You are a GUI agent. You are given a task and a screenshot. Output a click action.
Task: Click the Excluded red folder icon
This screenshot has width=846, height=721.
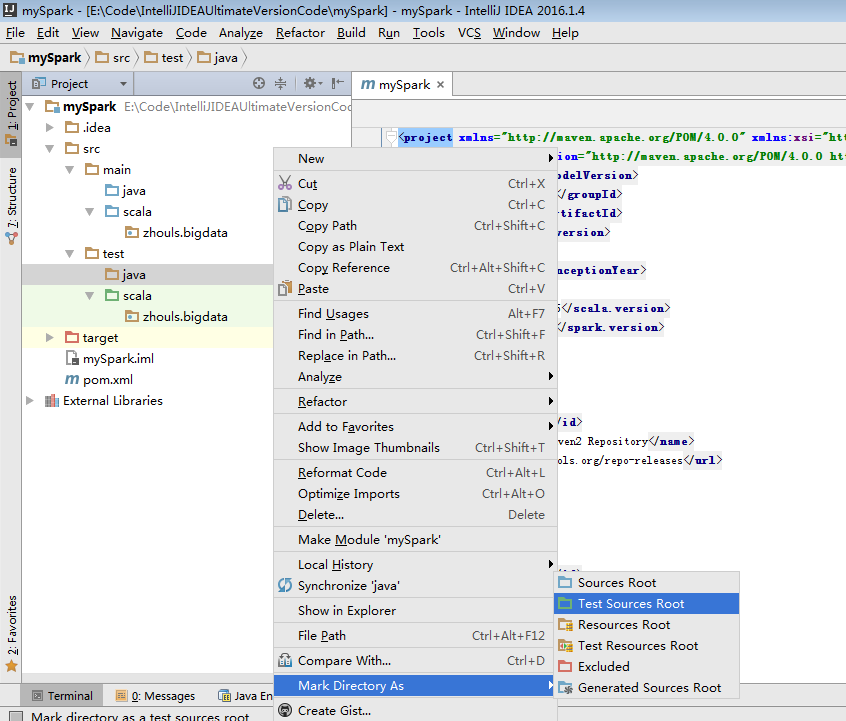point(565,666)
